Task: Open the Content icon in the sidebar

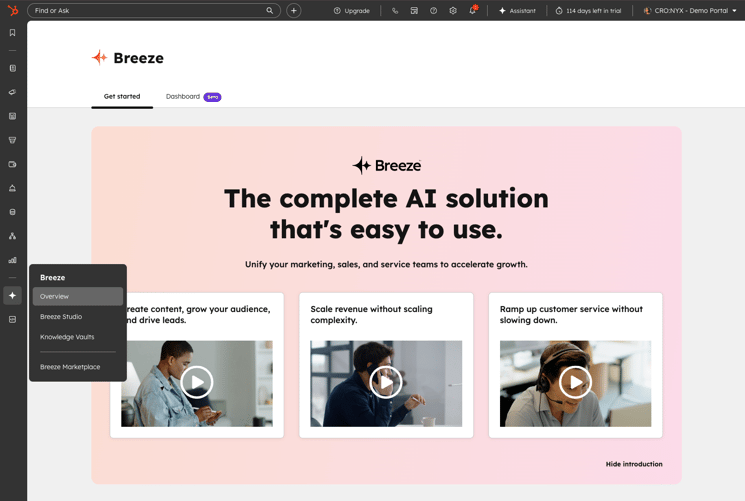Action: click(x=12, y=116)
